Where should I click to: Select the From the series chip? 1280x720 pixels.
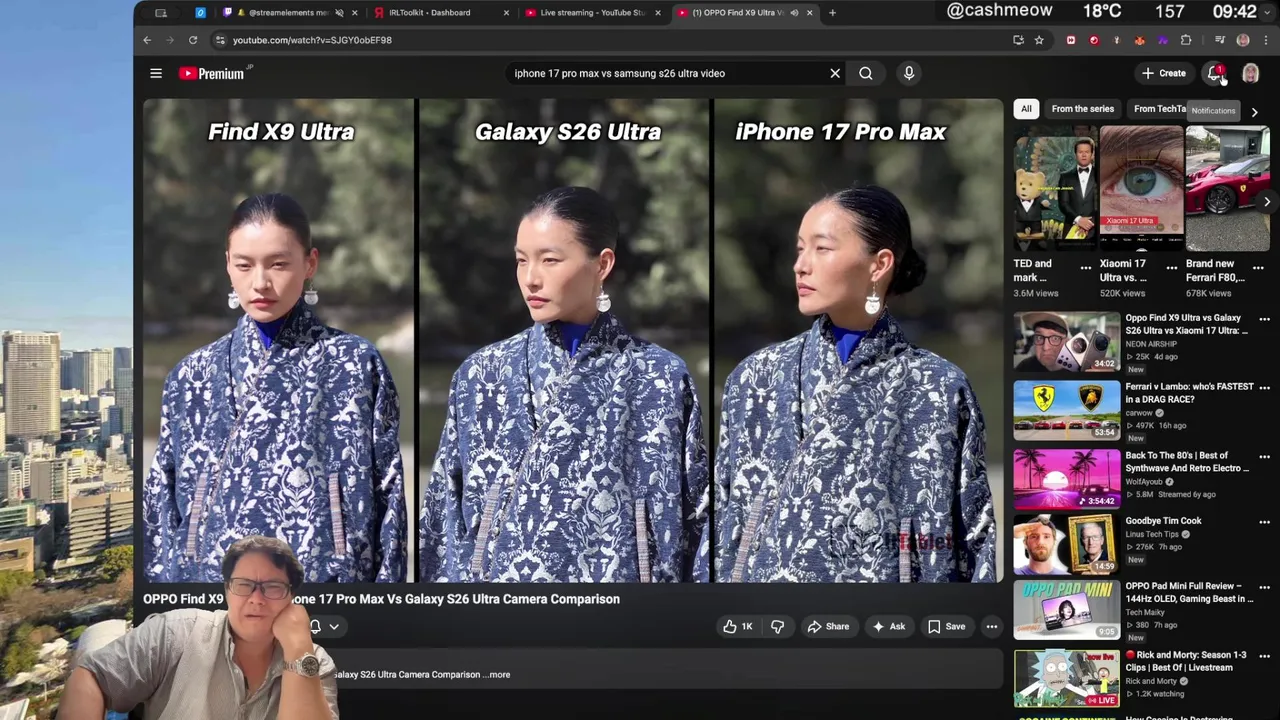tap(1082, 109)
